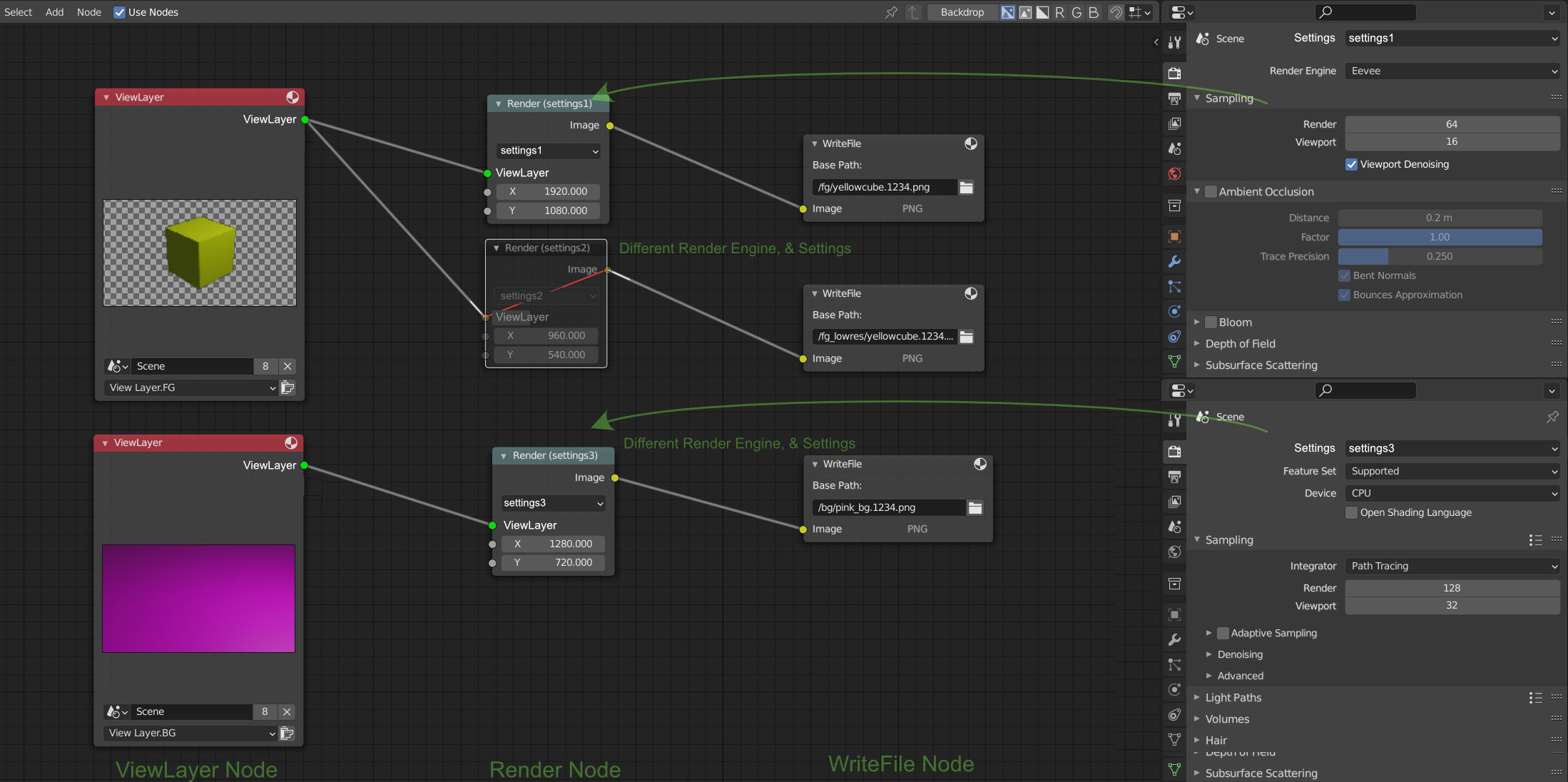Open the snapping options dropdown
The height and width of the screenshot is (782, 1568).
[1141, 12]
